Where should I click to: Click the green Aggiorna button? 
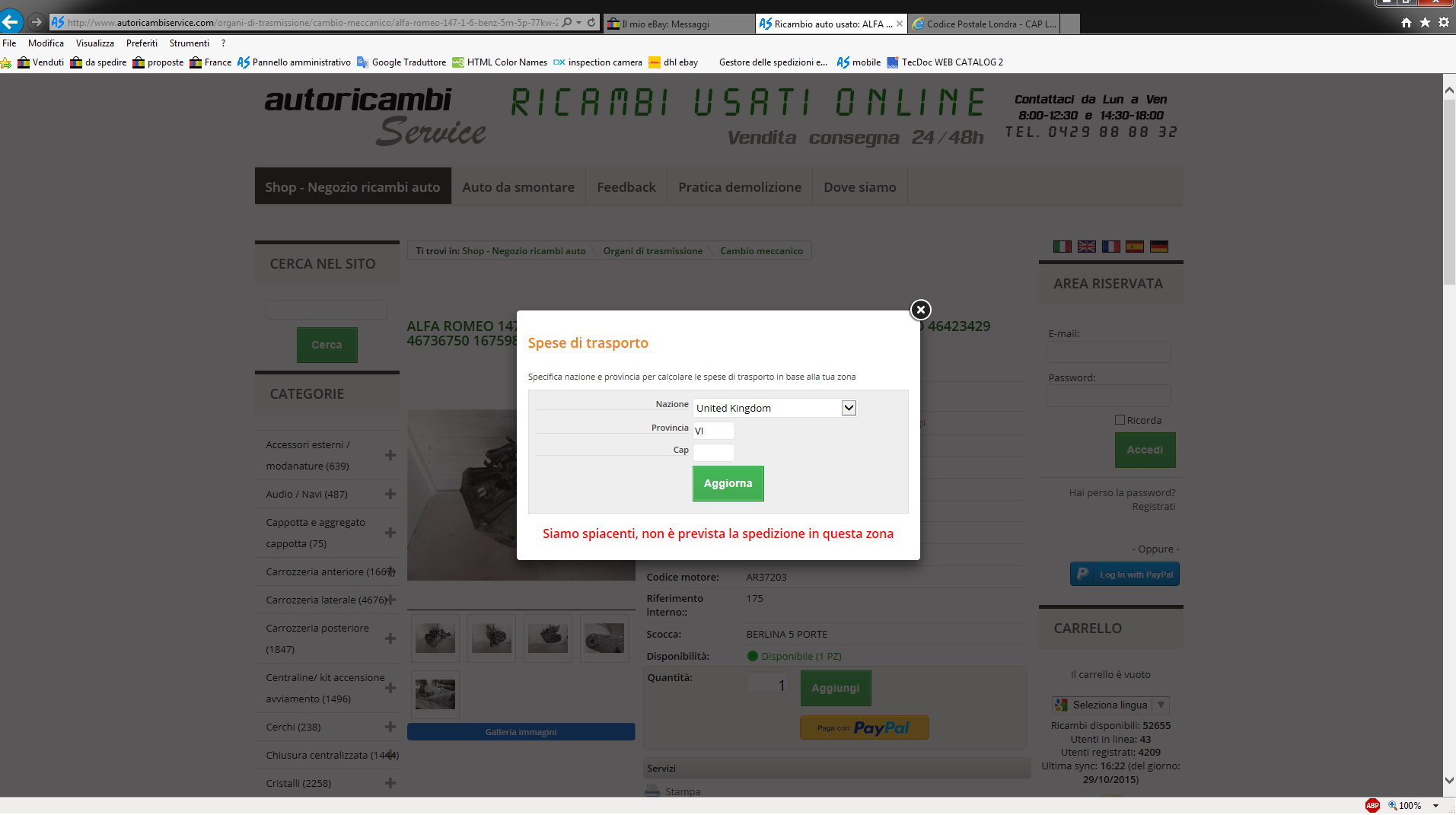[728, 483]
